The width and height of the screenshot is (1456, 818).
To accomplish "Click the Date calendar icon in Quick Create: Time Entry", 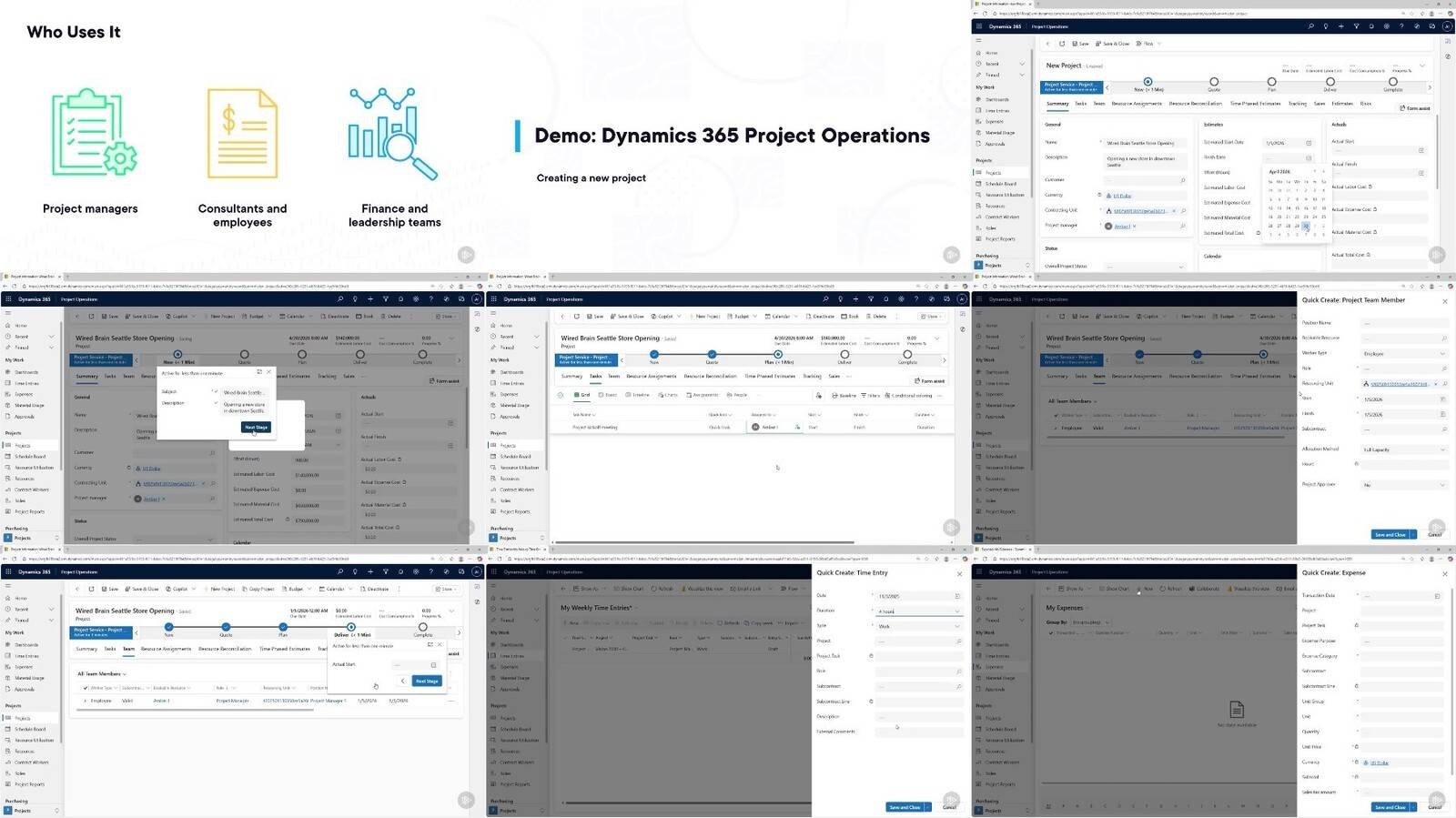I will (957, 596).
